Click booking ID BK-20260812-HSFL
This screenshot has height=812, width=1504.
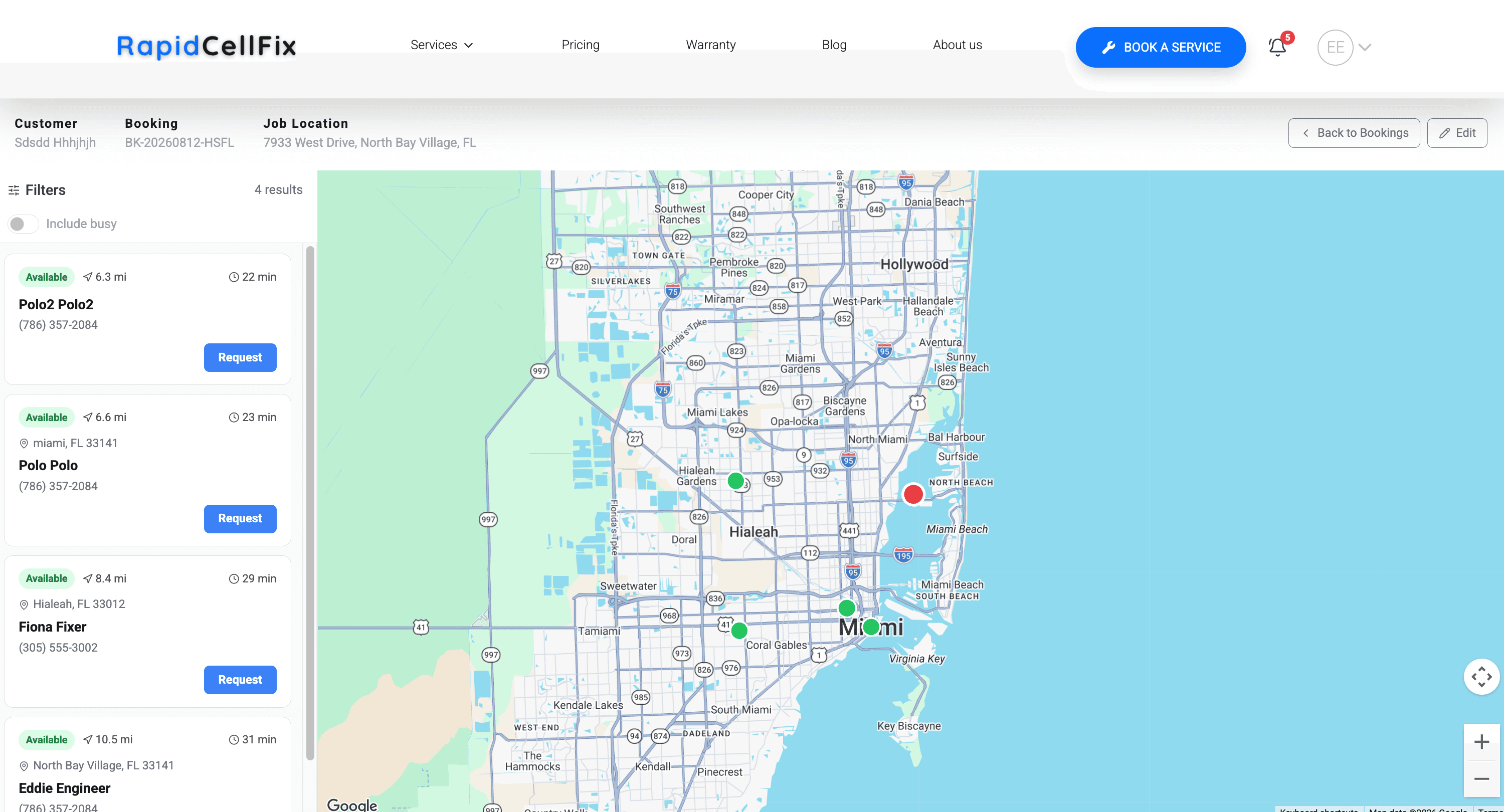pyautogui.click(x=179, y=142)
